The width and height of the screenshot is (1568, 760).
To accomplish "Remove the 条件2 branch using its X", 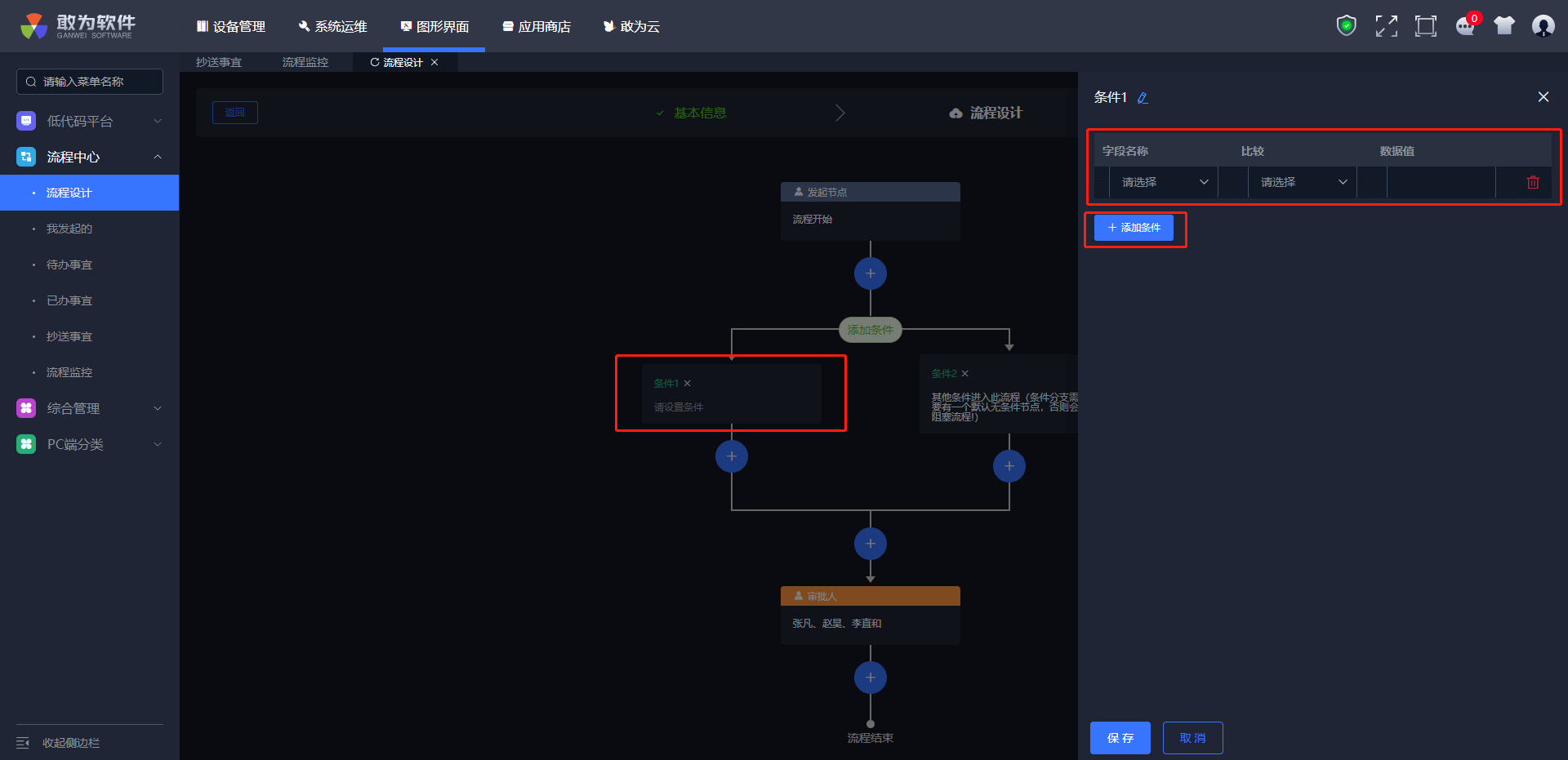I will click(965, 374).
